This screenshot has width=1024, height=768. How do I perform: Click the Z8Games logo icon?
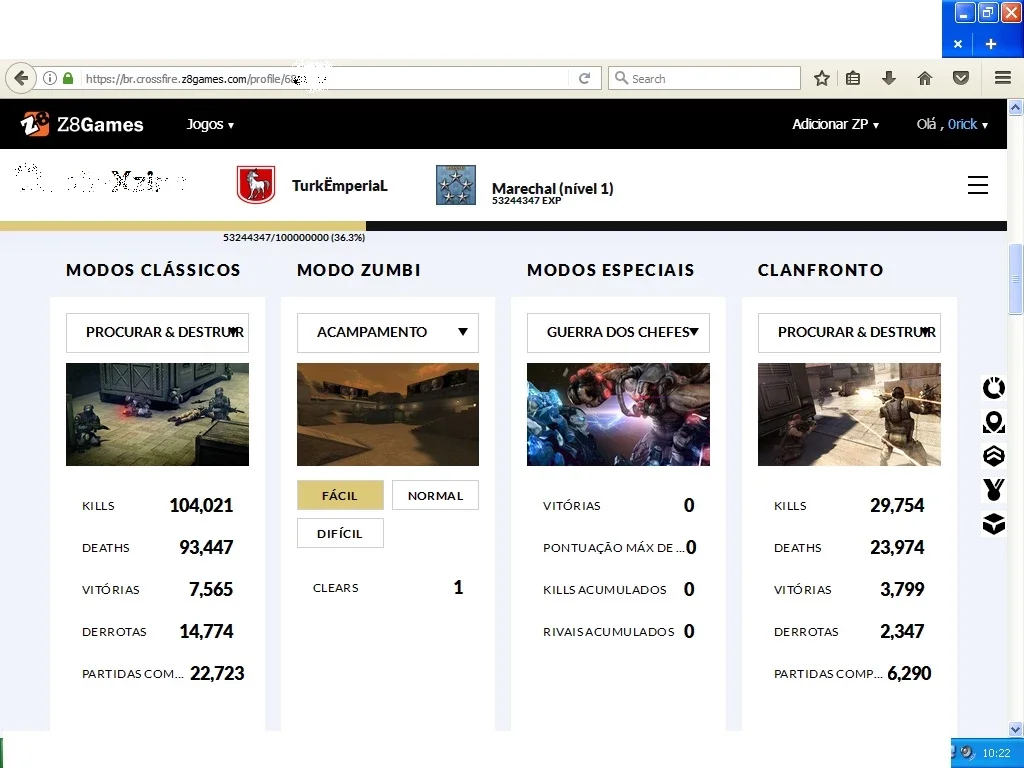click(35, 124)
